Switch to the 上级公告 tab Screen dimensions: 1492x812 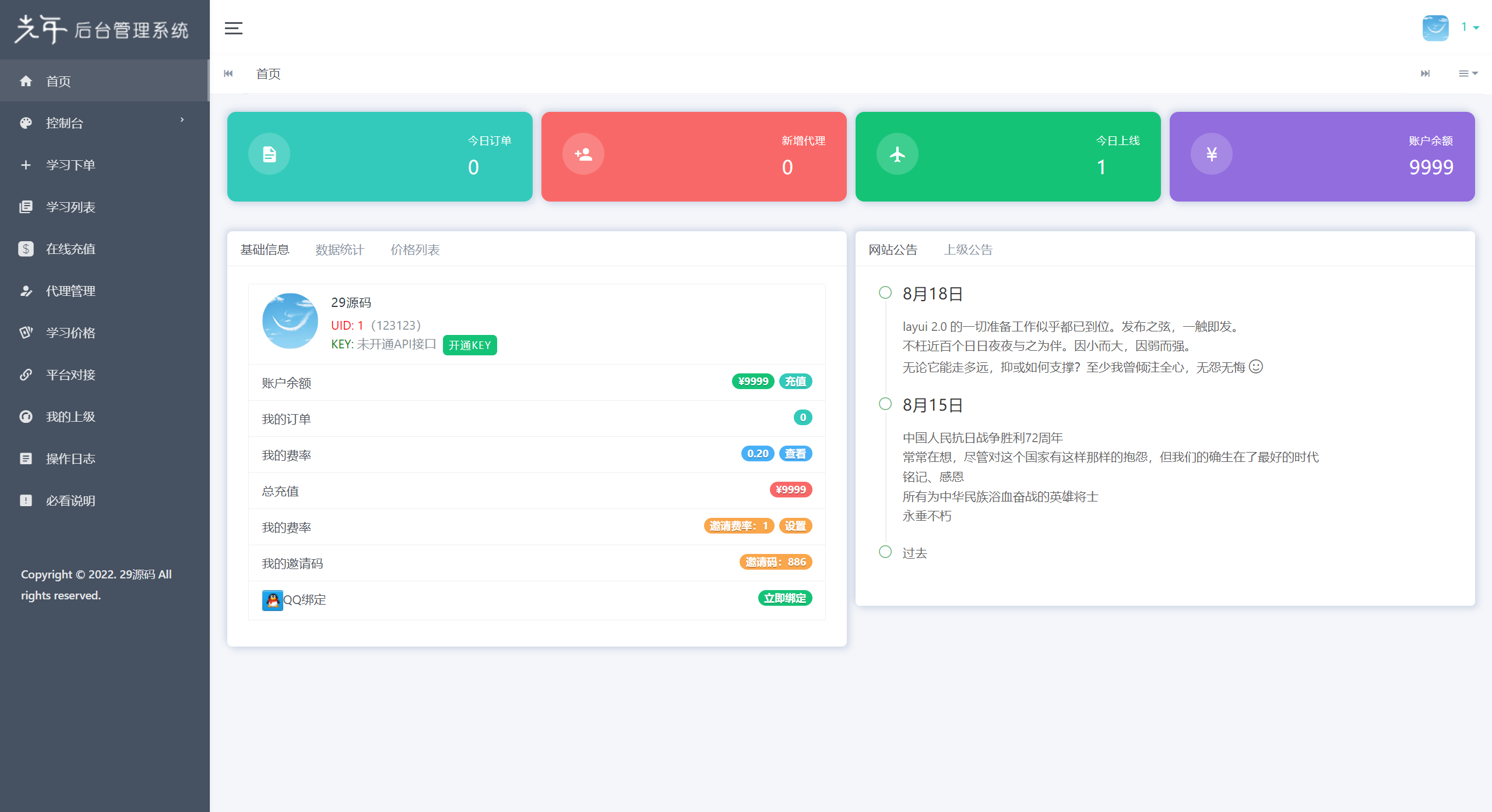pos(968,250)
